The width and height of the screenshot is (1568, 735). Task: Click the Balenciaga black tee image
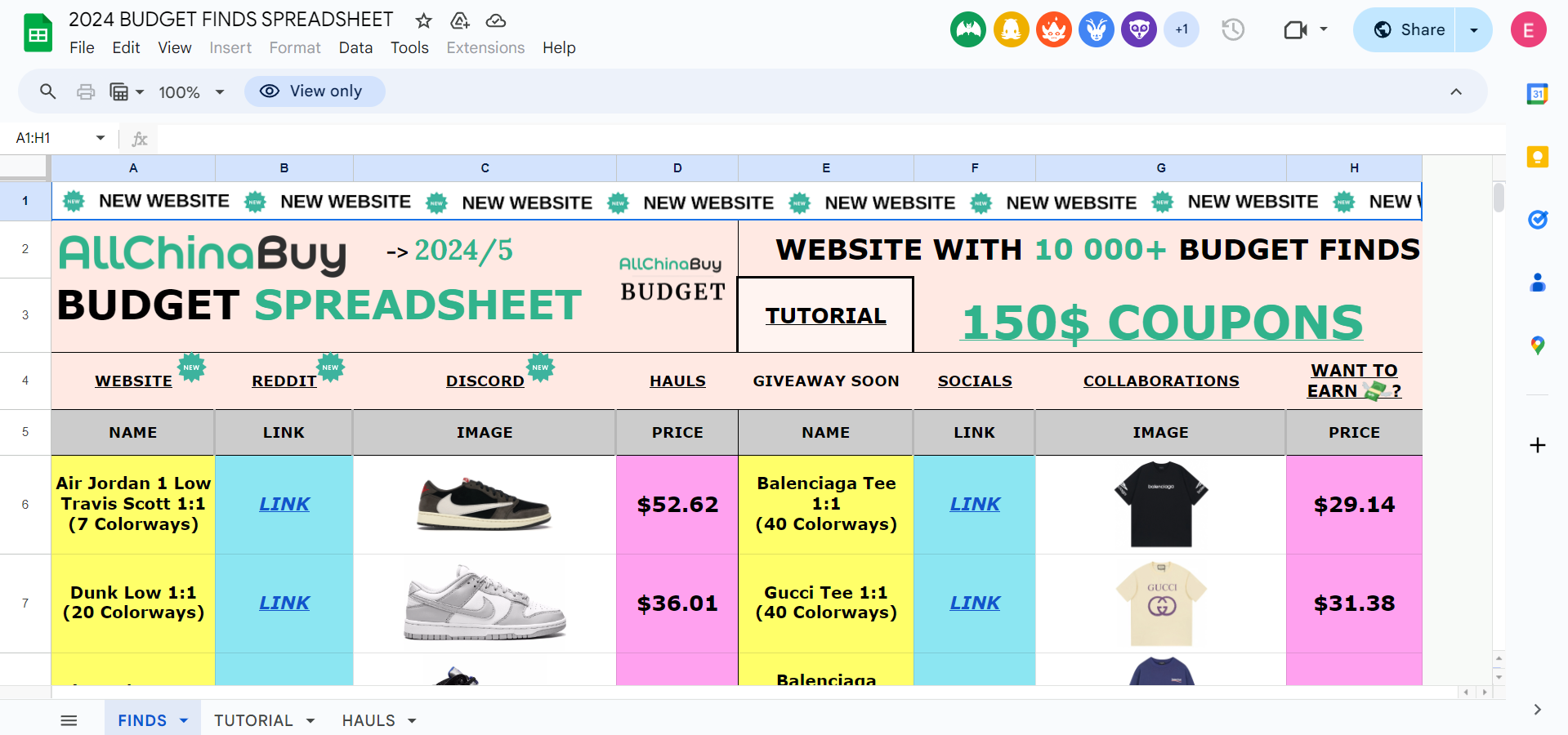click(1161, 504)
